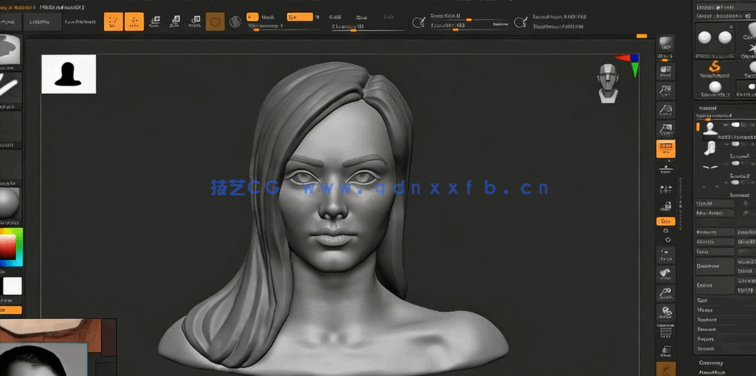Viewport: 756px width, 376px height.
Task: Adjust the lower slider beside first brush-circle icon
Action: [x=468, y=27]
